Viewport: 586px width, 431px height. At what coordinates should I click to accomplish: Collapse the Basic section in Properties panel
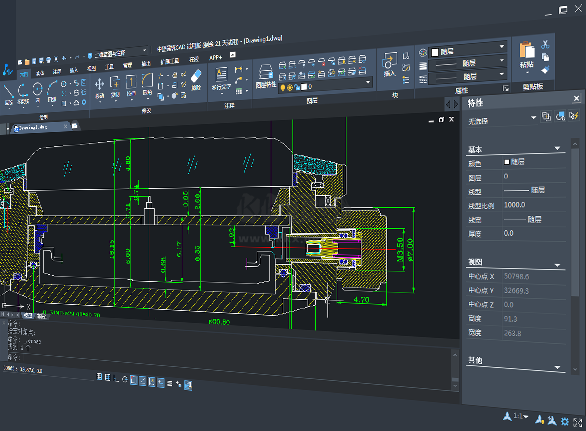[557, 148]
